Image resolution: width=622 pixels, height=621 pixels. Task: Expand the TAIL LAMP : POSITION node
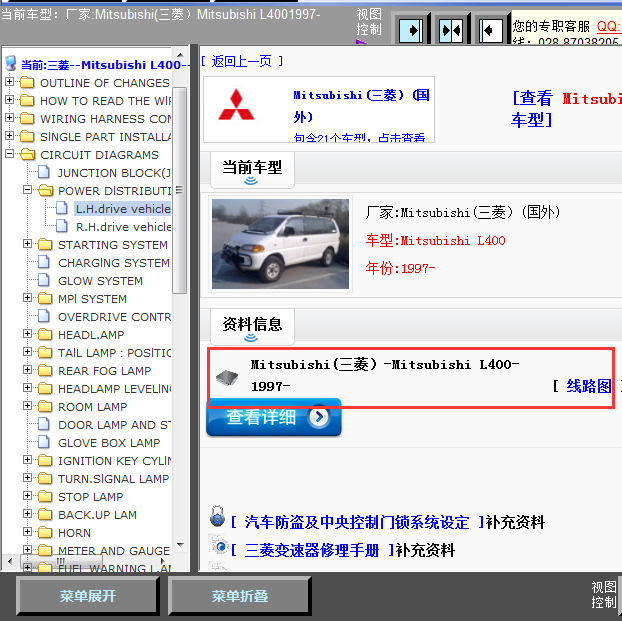(27, 351)
